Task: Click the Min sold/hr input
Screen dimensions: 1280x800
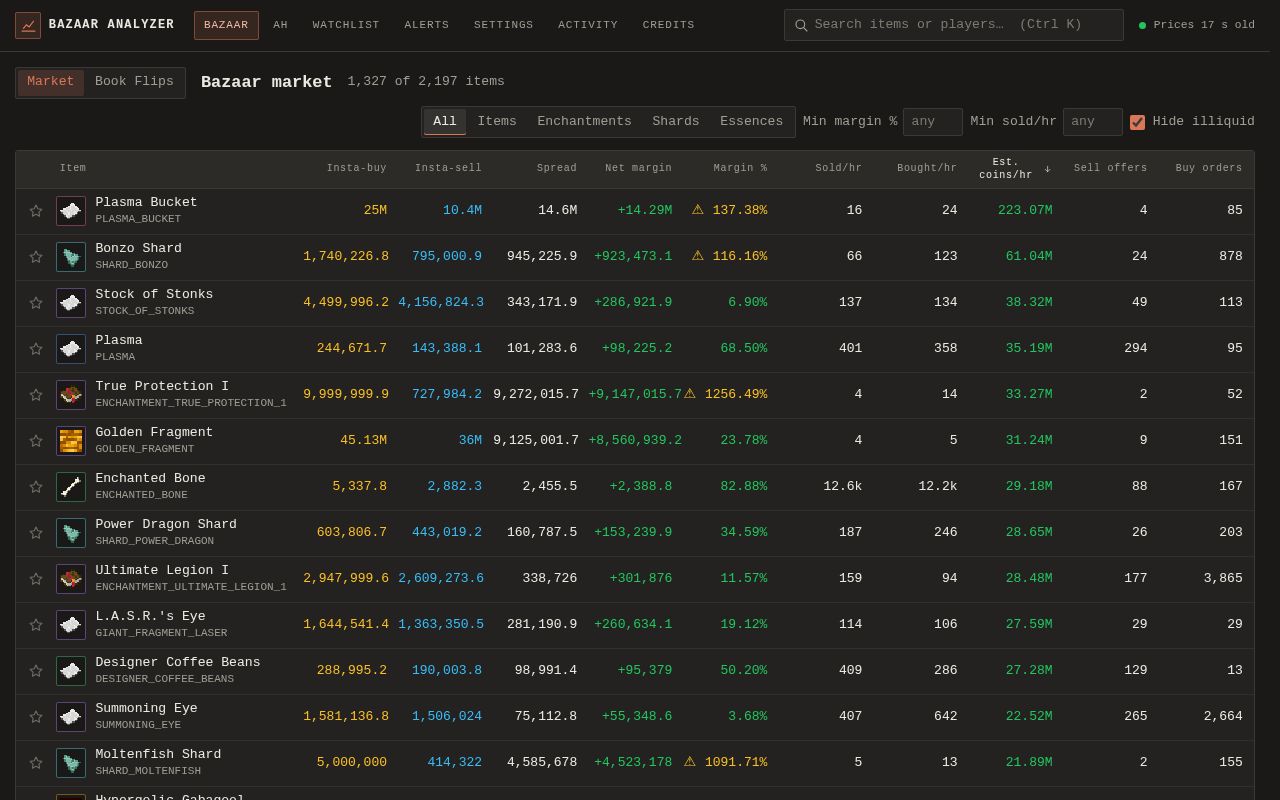Action: coord(1093,122)
